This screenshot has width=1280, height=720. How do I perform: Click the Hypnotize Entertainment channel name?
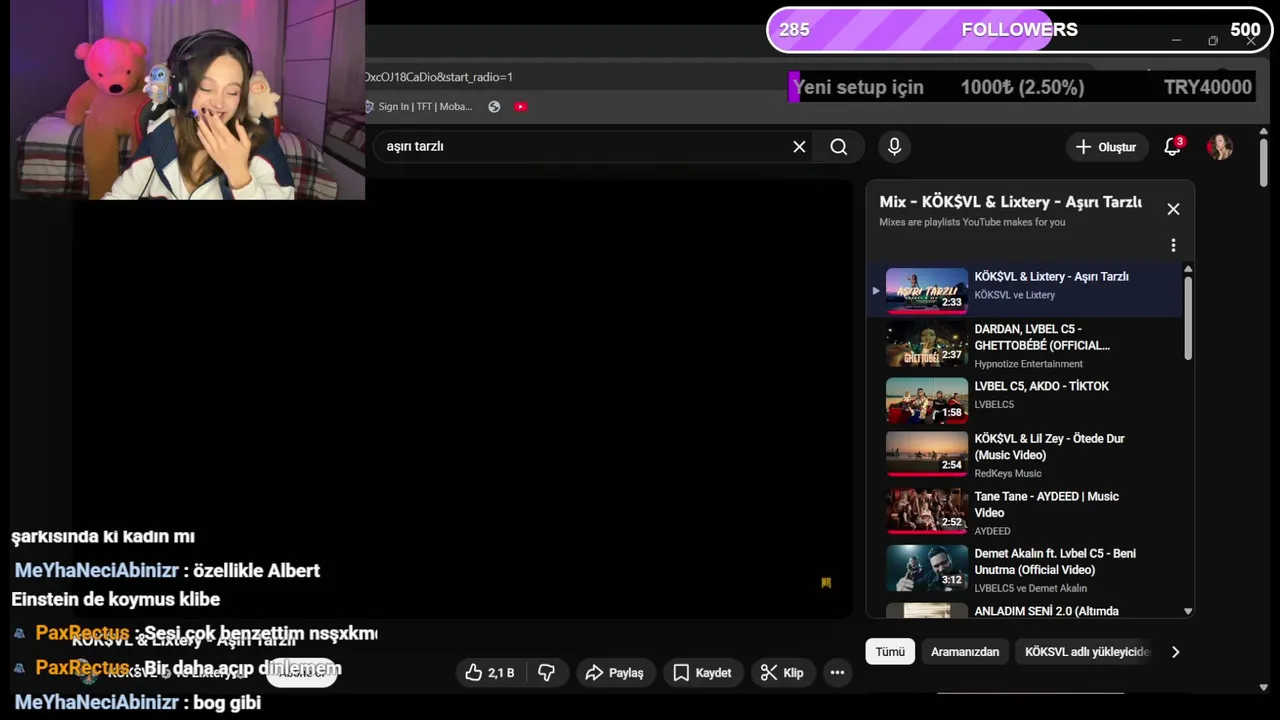coord(1029,364)
